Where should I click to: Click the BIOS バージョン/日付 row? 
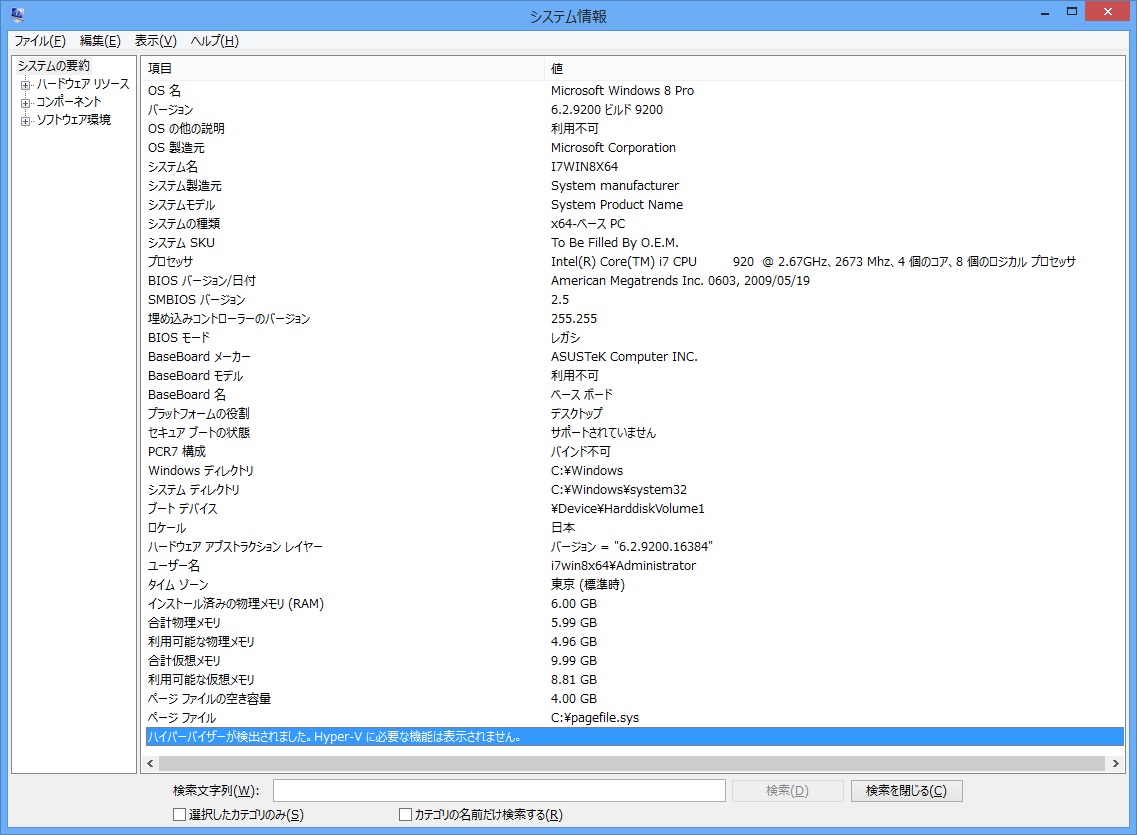pyautogui.click(x=634, y=281)
